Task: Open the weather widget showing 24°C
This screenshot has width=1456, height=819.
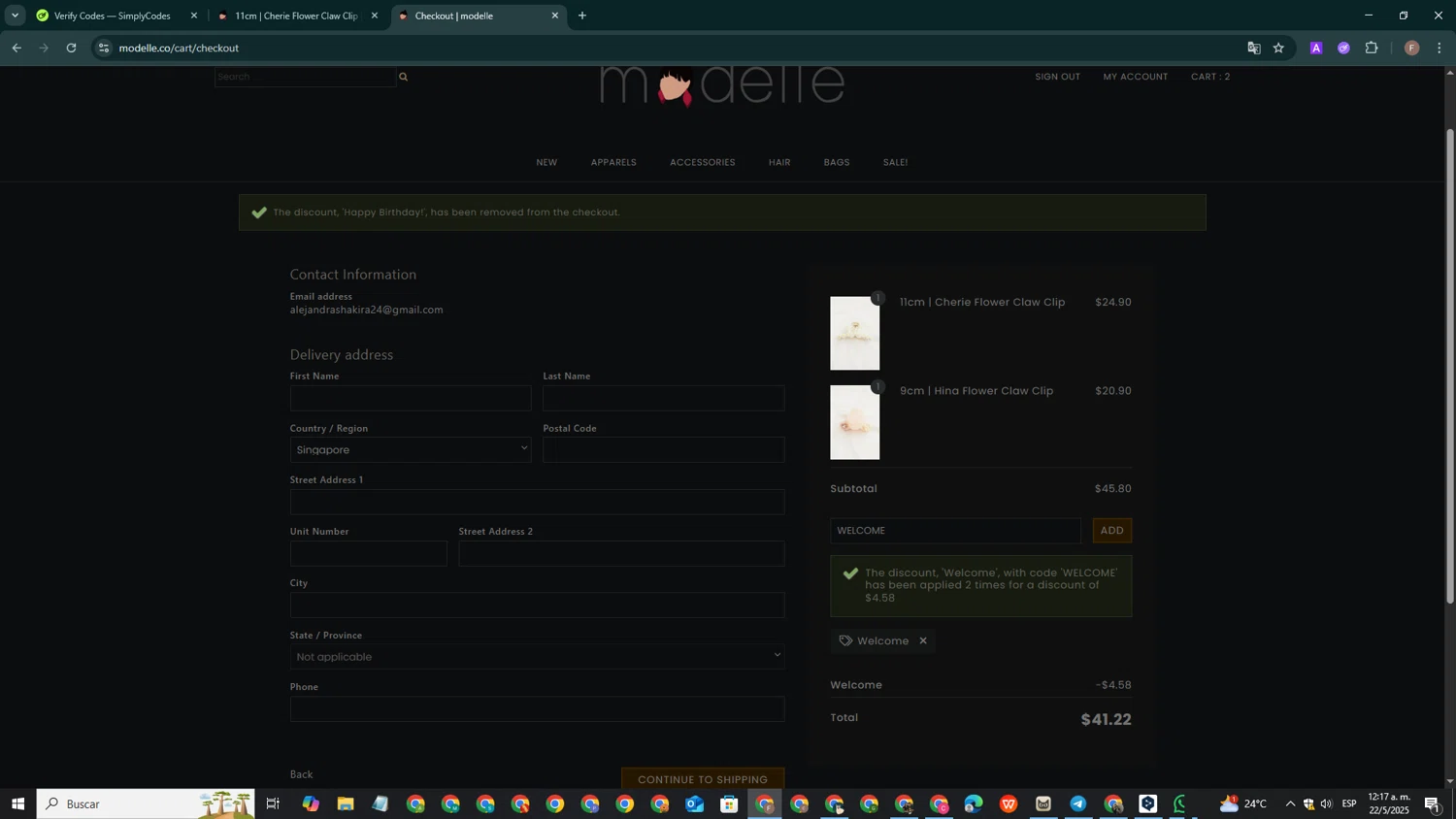Action: click(x=1243, y=803)
